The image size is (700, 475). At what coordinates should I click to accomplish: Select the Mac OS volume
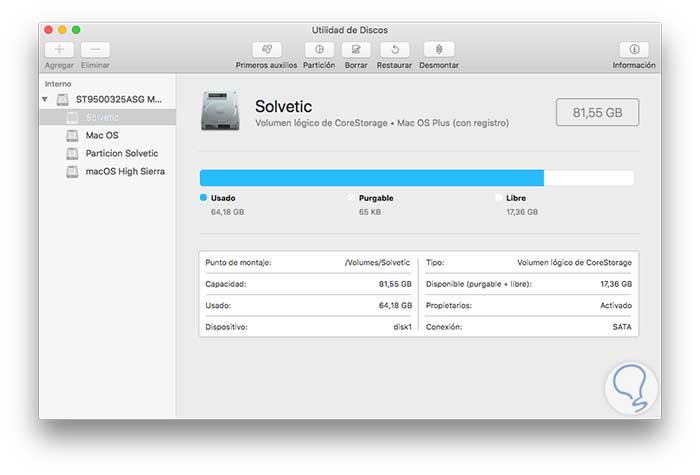point(108,135)
